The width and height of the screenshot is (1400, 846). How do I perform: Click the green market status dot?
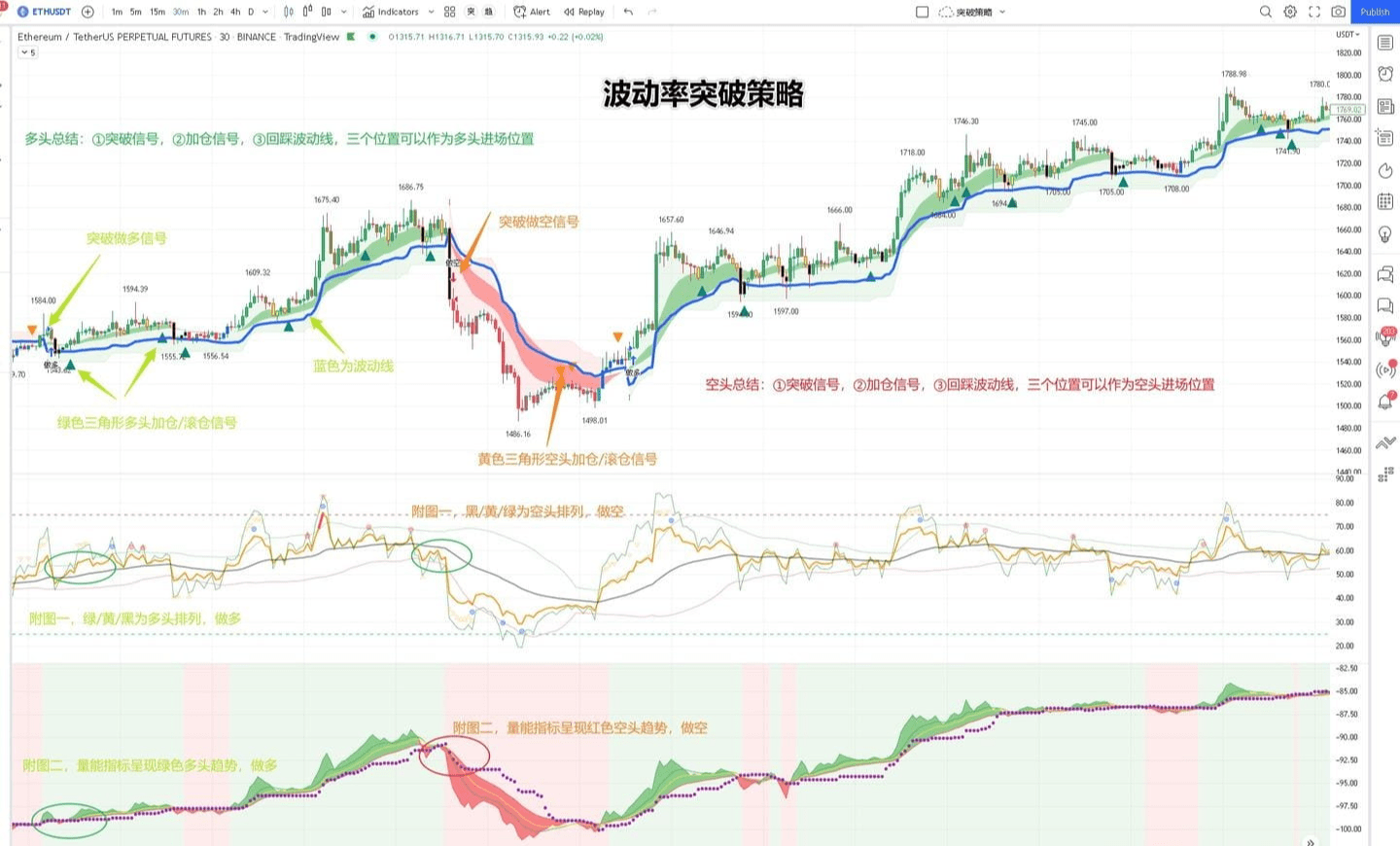point(372,37)
